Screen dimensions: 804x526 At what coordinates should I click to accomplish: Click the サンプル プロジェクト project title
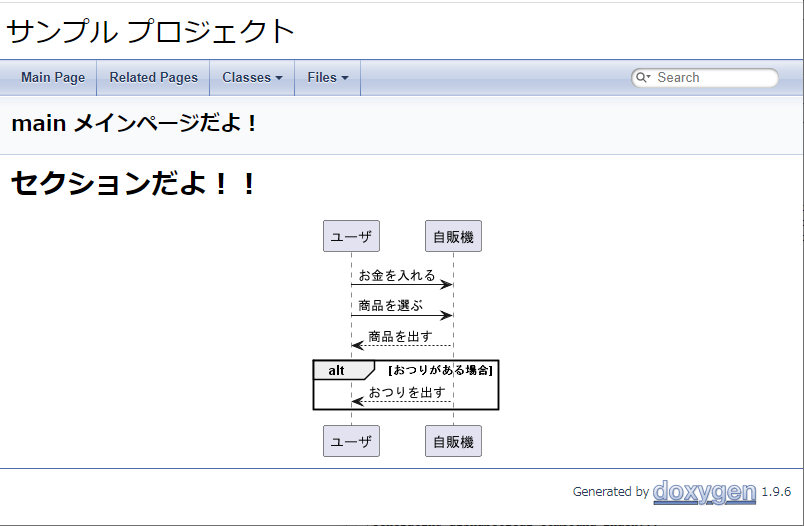pos(151,31)
